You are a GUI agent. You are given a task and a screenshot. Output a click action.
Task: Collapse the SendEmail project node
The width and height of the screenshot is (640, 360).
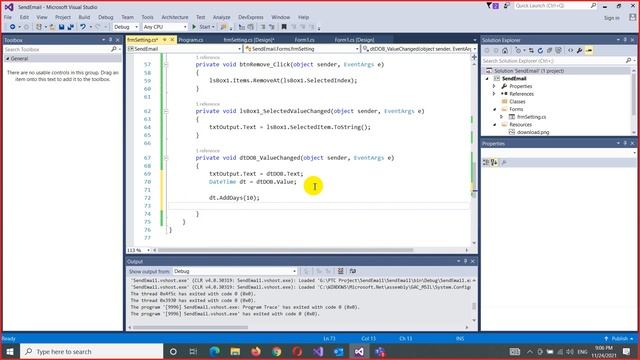click(x=487, y=78)
